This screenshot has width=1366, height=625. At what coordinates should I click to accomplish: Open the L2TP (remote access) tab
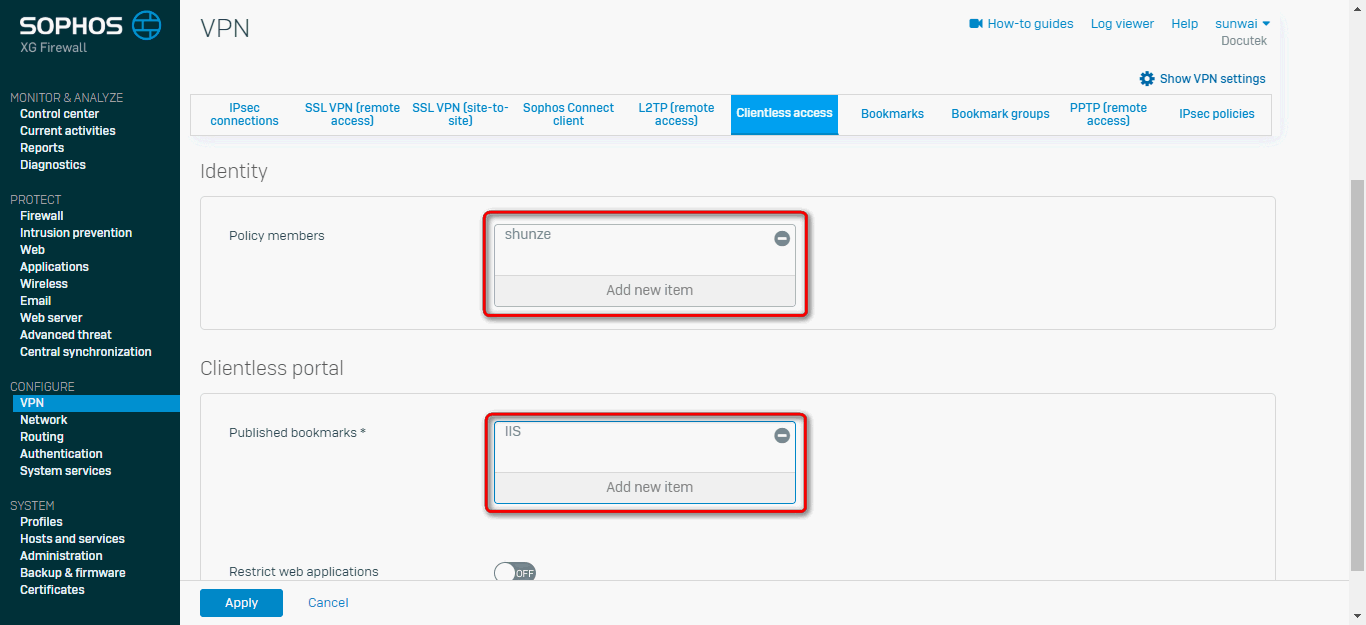click(676, 114)
